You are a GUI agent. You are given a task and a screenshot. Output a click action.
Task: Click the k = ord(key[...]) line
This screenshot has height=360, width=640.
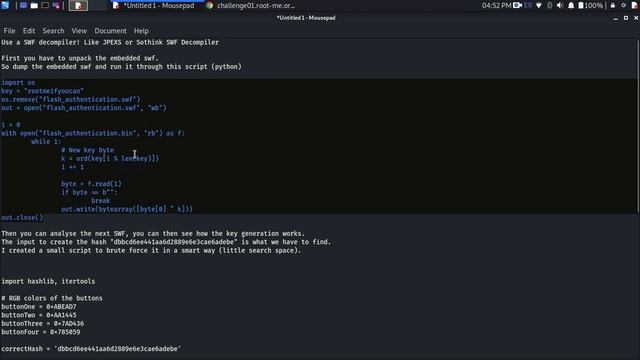(110, 158)
